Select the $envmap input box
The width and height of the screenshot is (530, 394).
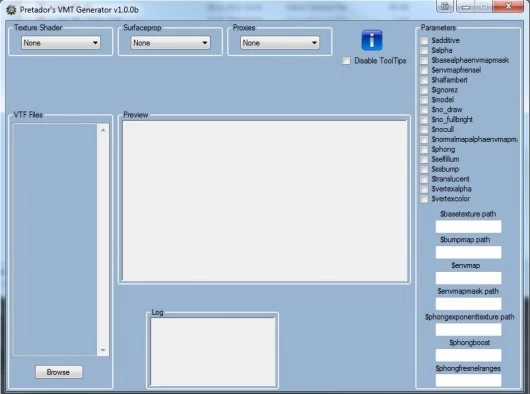468,278
